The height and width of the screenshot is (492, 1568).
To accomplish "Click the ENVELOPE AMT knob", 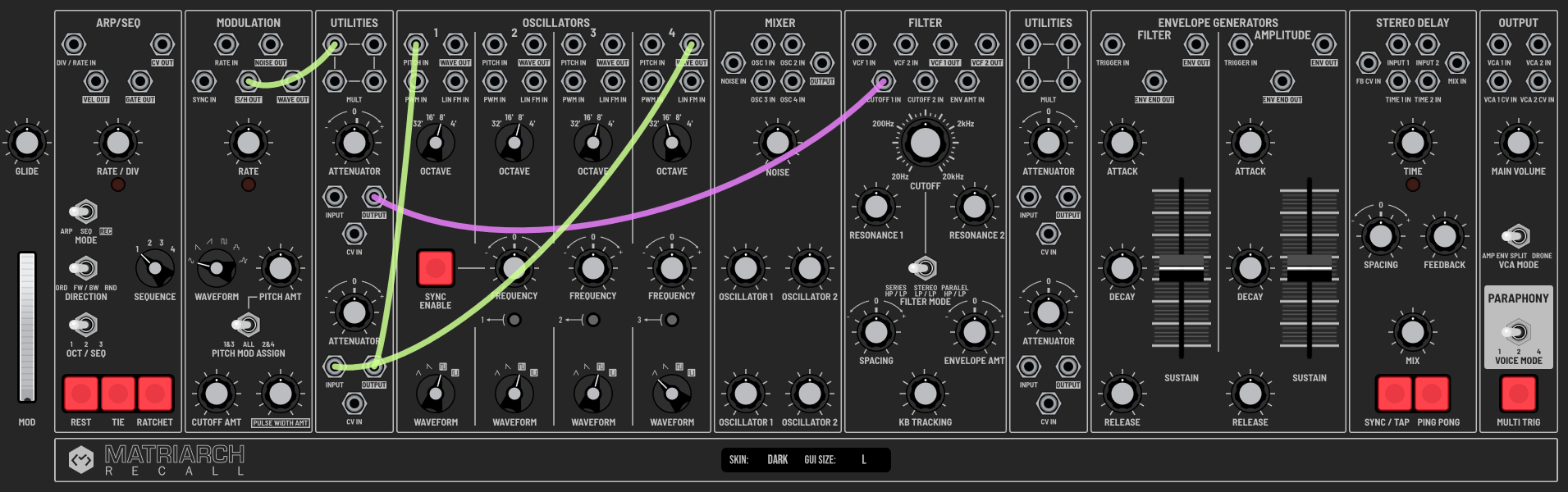I will (x=975, y=332).
